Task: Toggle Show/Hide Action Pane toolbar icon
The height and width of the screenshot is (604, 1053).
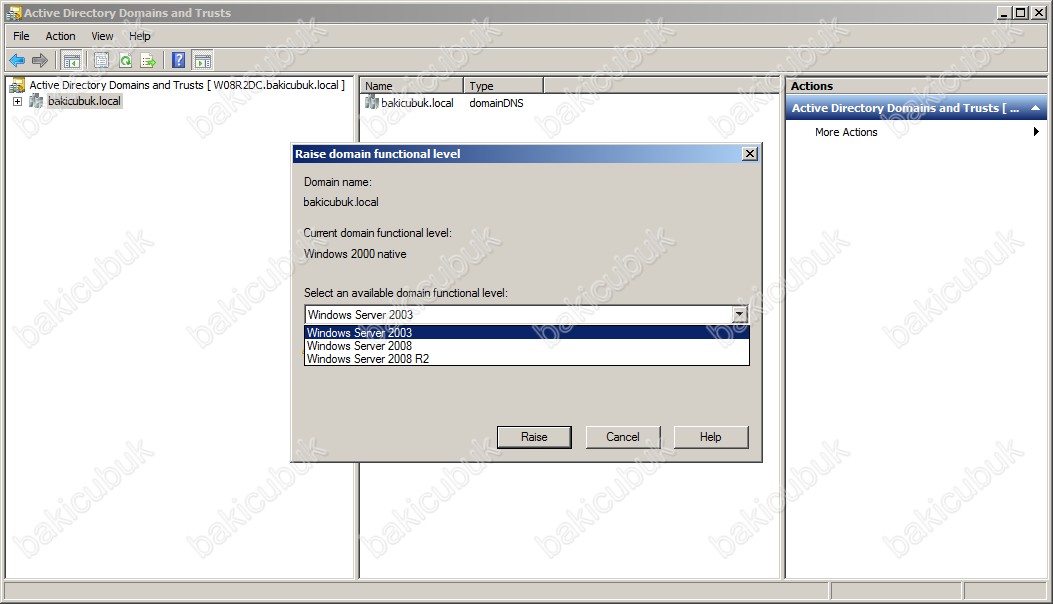Action: click(203, 60)
